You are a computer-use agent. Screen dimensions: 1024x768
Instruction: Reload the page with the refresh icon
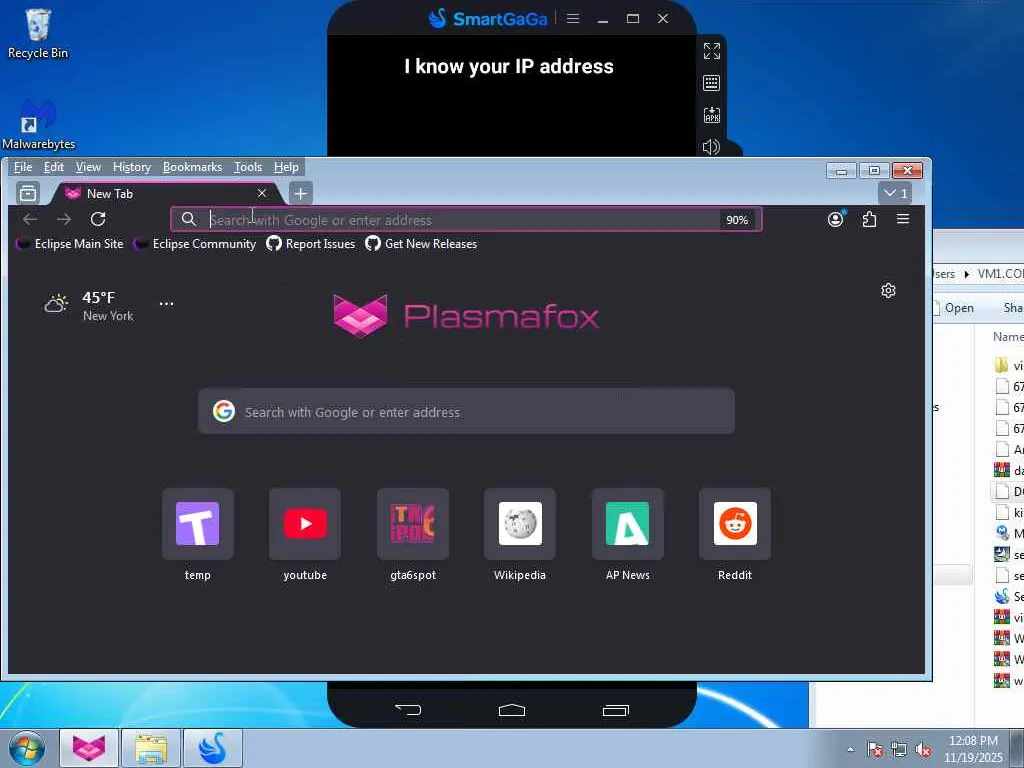click(x=98, y=219)
